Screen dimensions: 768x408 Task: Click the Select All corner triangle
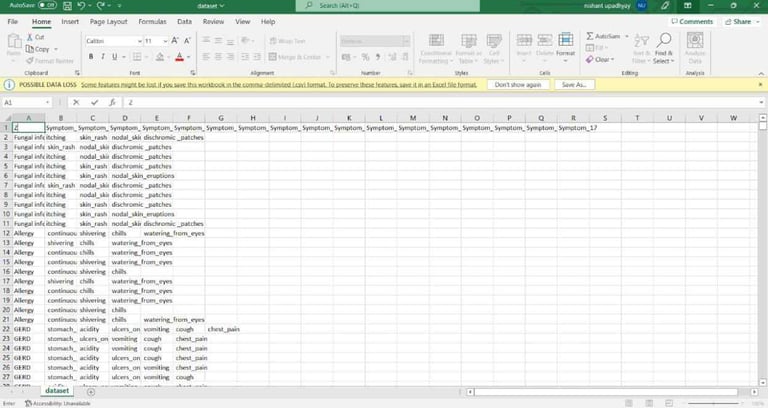pyautogui.click(x=7, y=118)
